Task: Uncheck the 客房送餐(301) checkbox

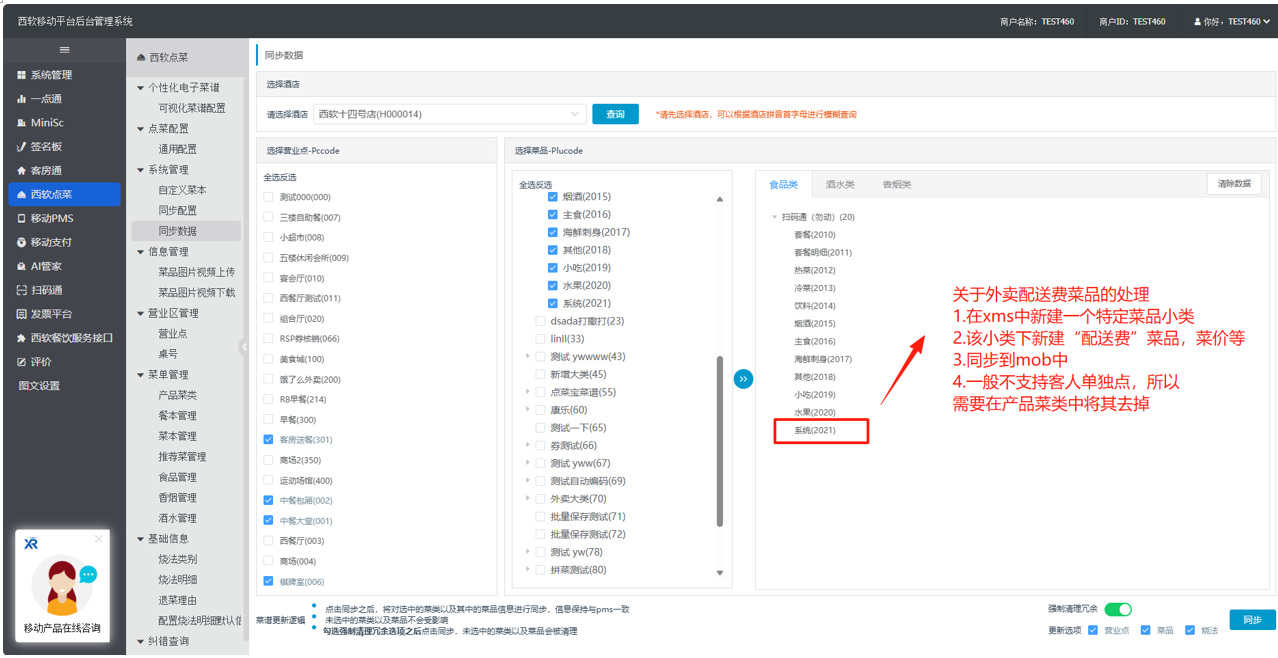Action: point(268,439)
